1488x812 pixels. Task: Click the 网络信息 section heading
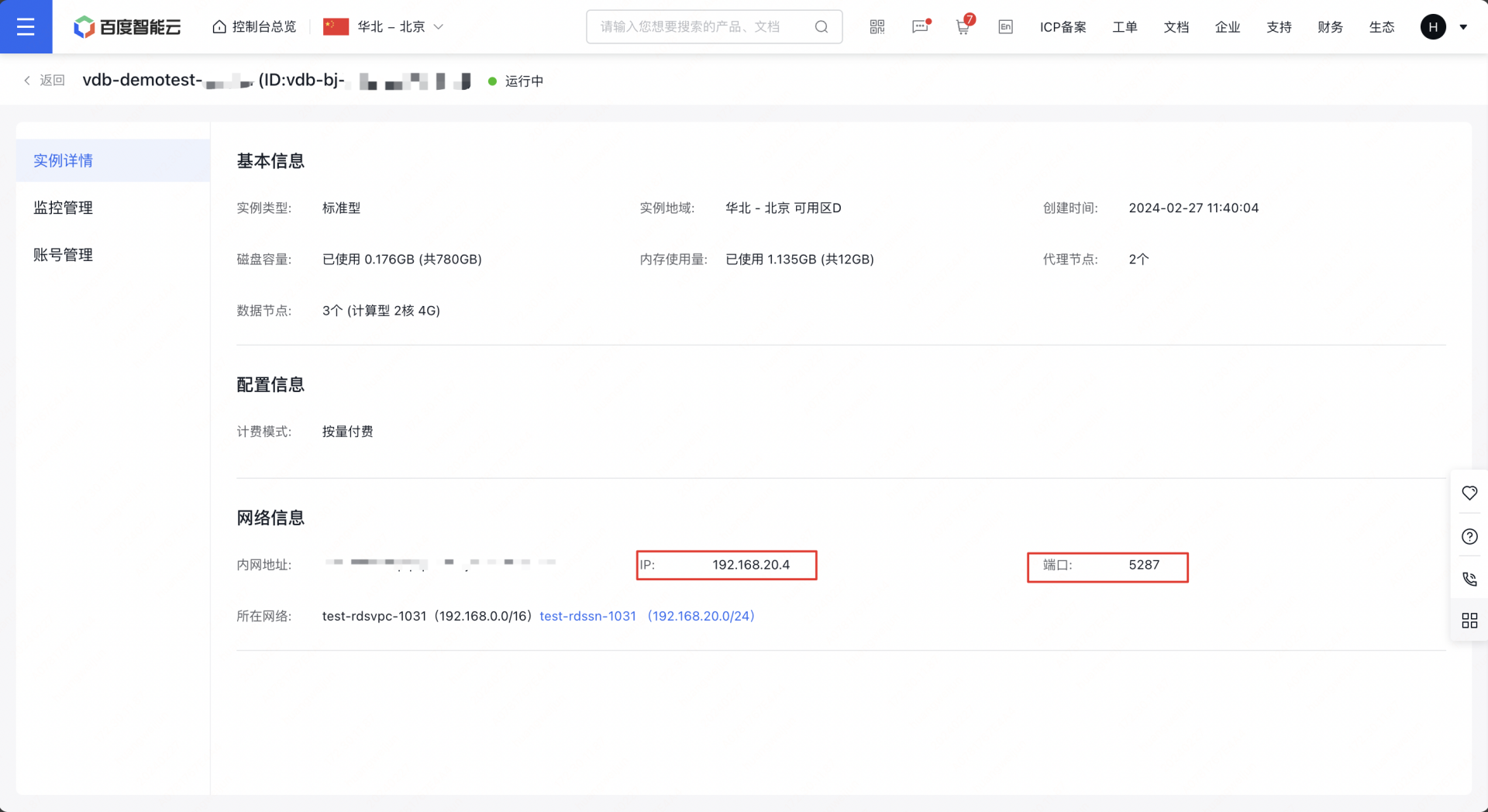point(270,518)
